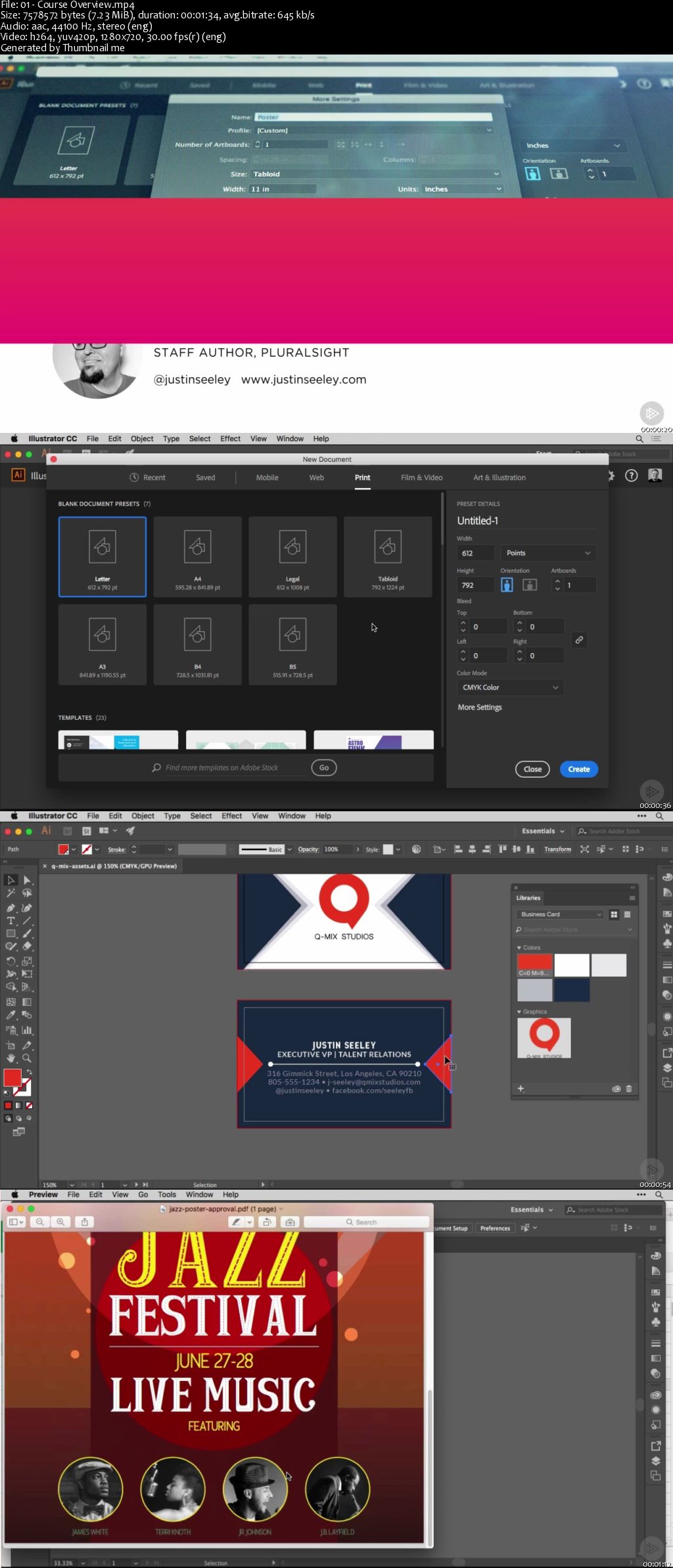The width and height of the screenshot is (673, 1568).
Task: Set paint mode to None below fill box
Action: 29,1106
